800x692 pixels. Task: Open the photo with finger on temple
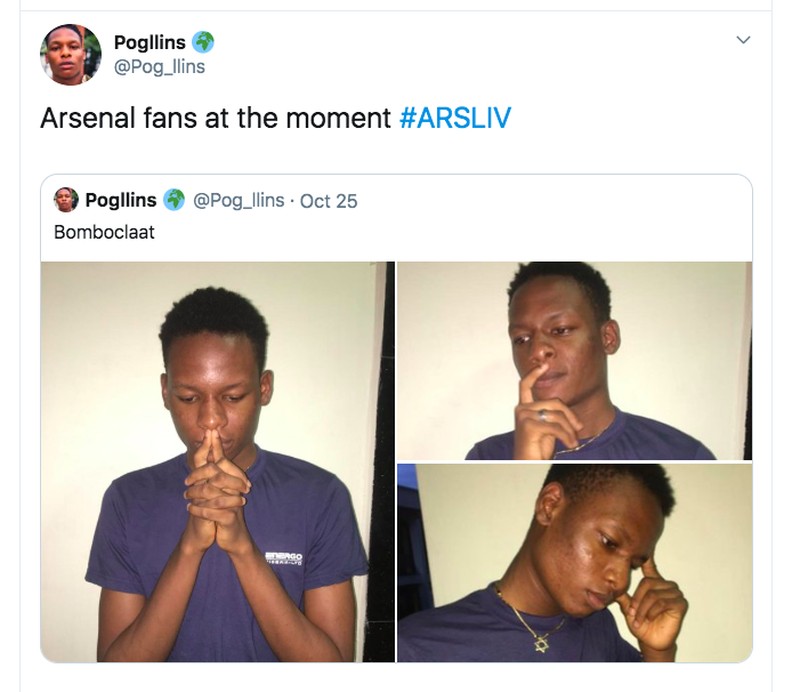click(x=573, y=562)
